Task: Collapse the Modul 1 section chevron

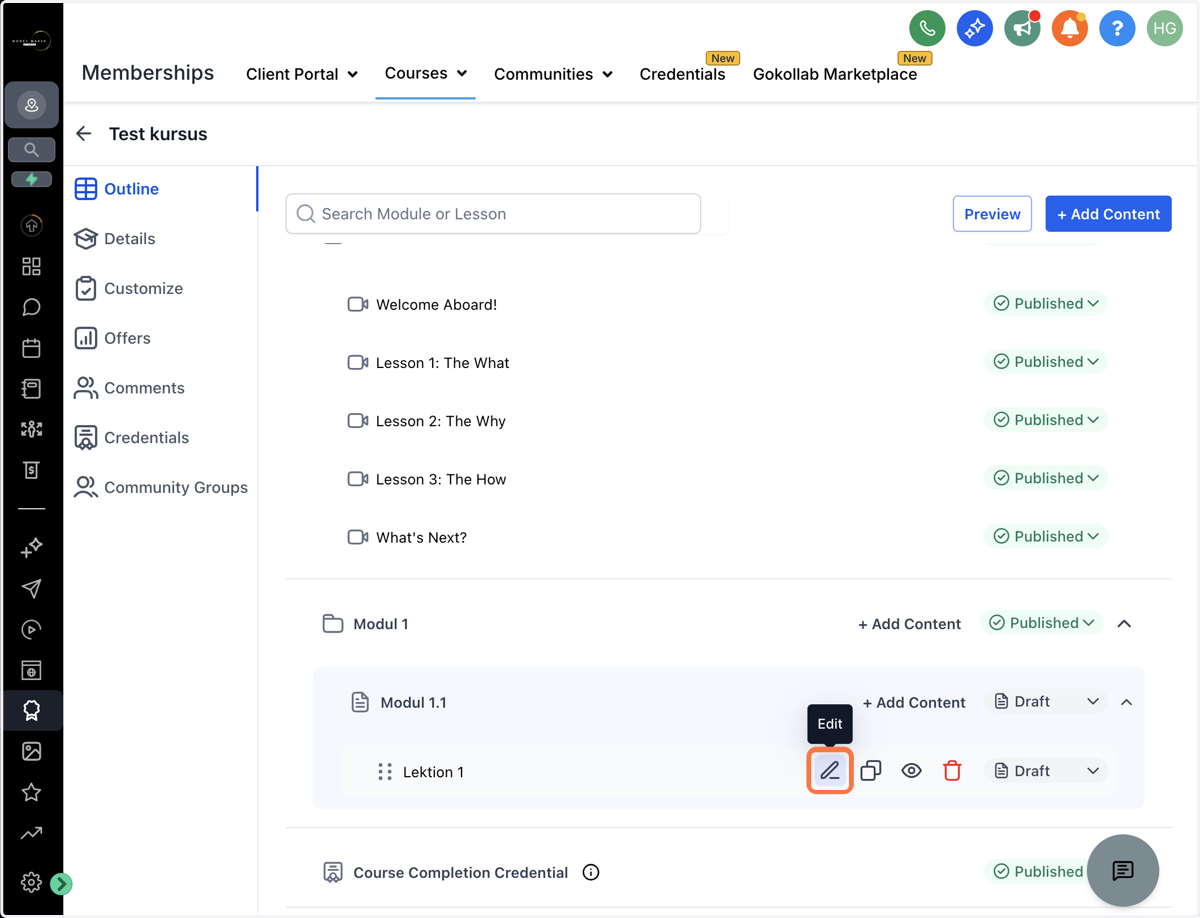Action: (1124, 624)
